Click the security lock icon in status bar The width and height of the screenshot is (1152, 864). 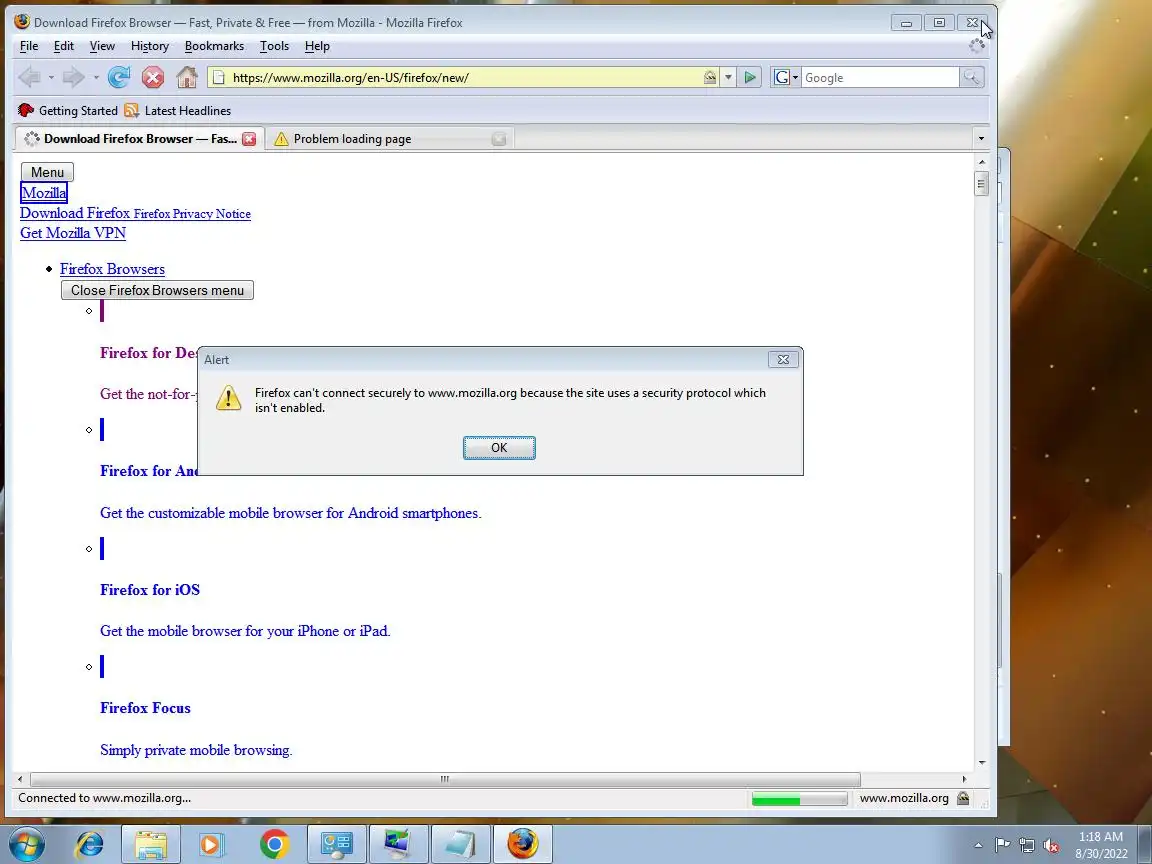[x=963, y=798]
